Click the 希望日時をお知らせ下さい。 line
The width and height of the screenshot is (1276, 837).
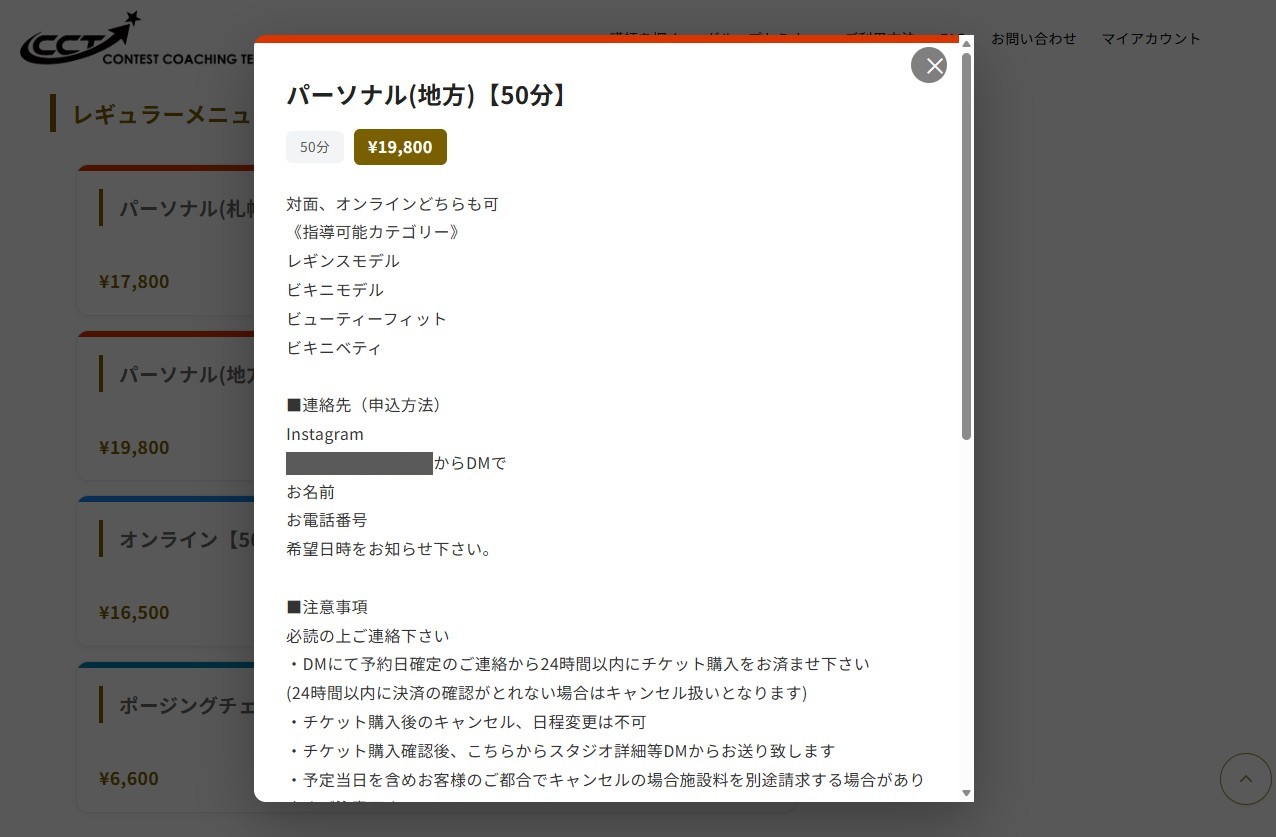coord(389,549)
